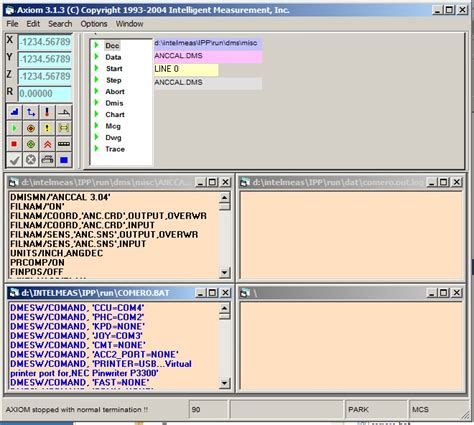Screen dimensions: 474x425
Task: Click the Y coordinate value field
Action: point(45,59)
